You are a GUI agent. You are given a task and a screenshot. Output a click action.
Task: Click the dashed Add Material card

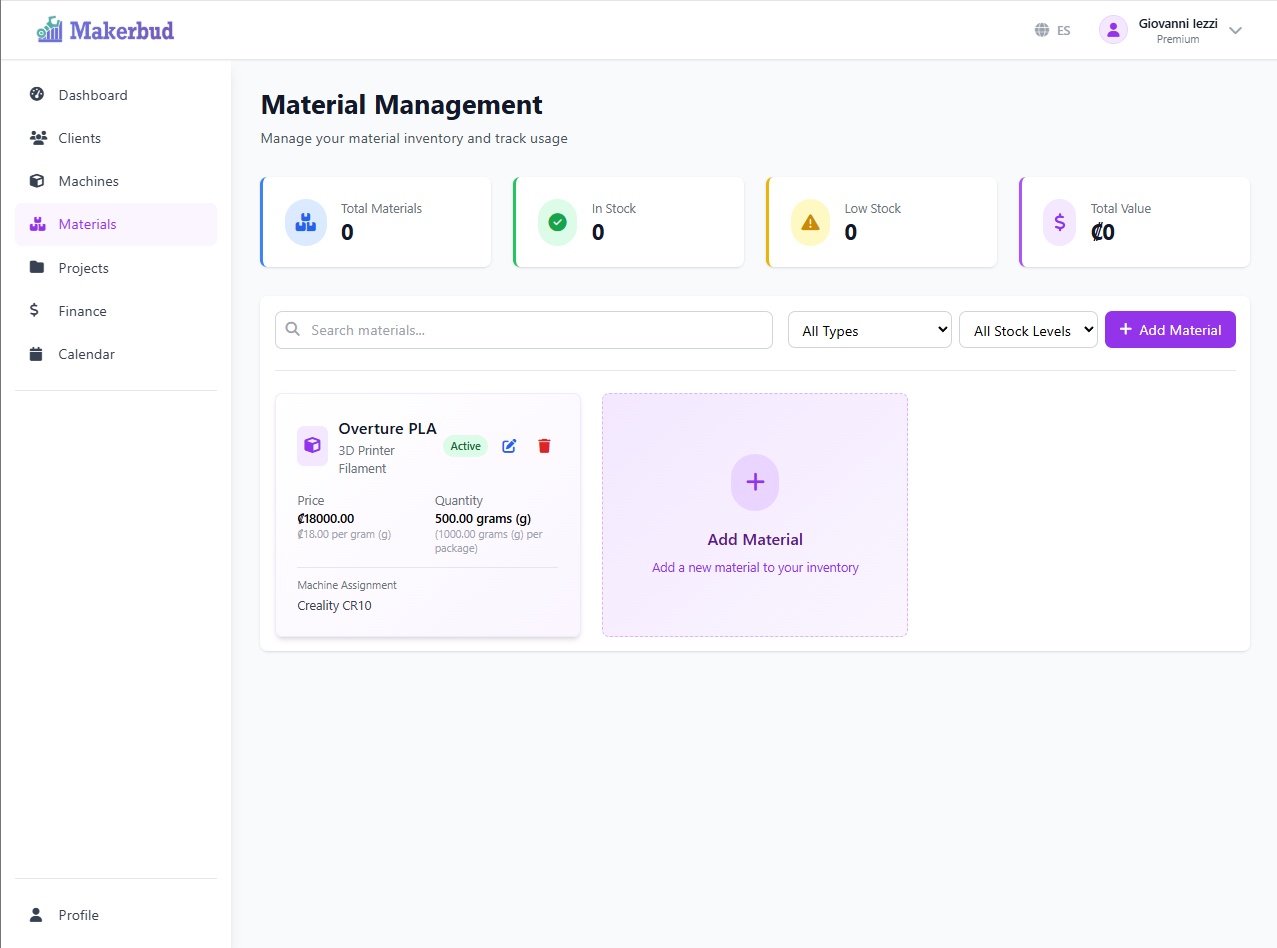[x=754, y=514]
